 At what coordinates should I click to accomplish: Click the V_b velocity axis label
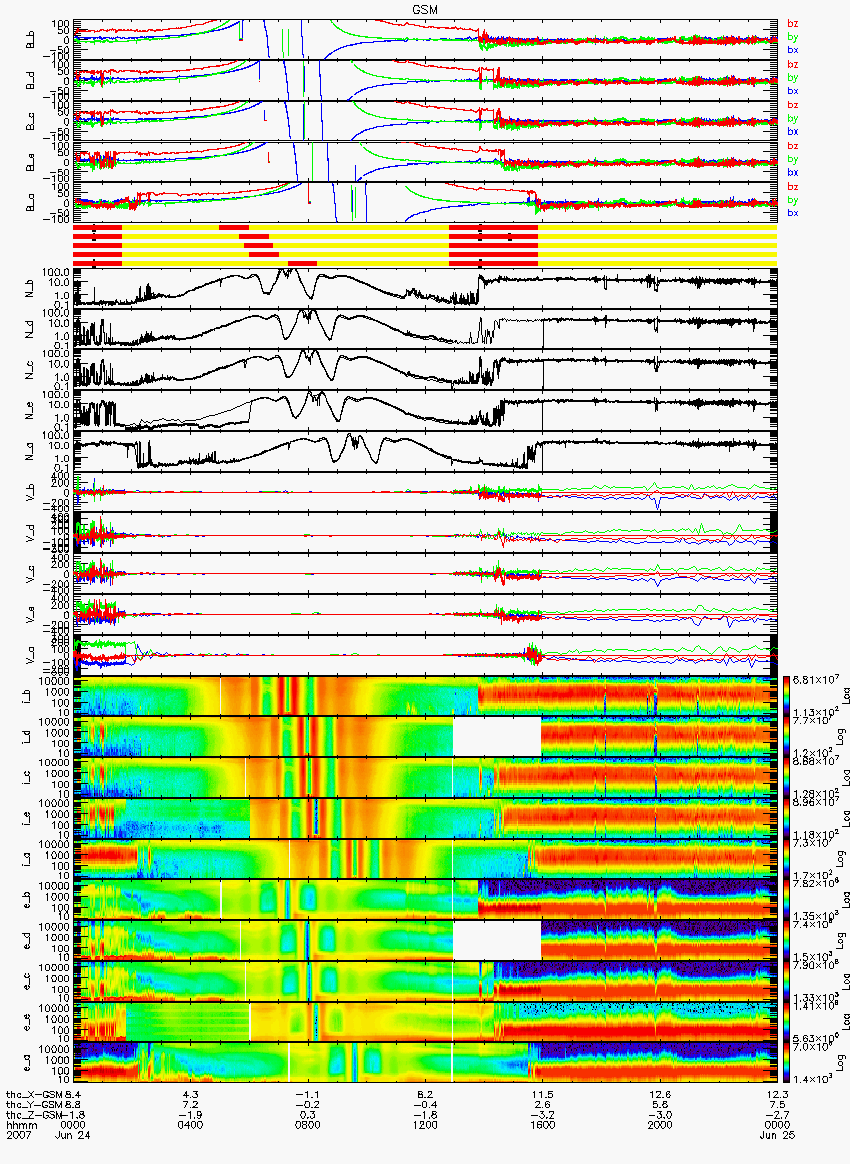31,491
